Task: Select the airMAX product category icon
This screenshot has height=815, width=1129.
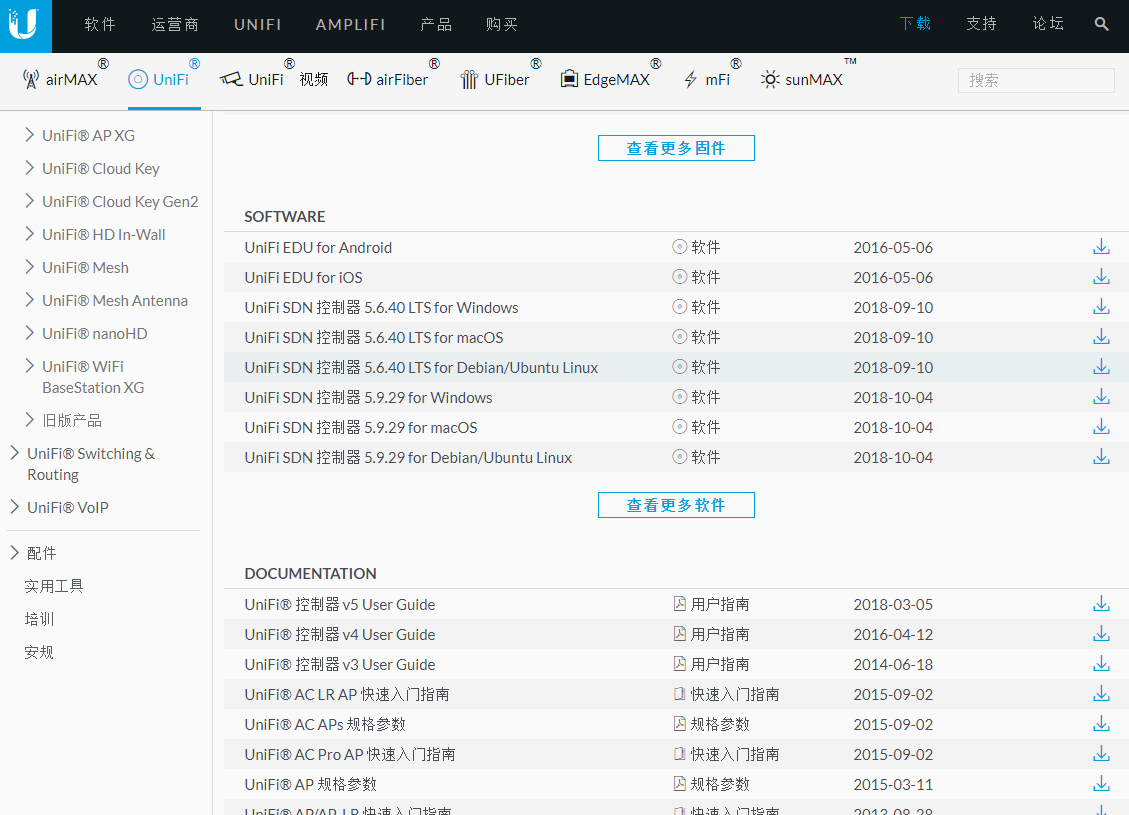Action: click(32, 79)
